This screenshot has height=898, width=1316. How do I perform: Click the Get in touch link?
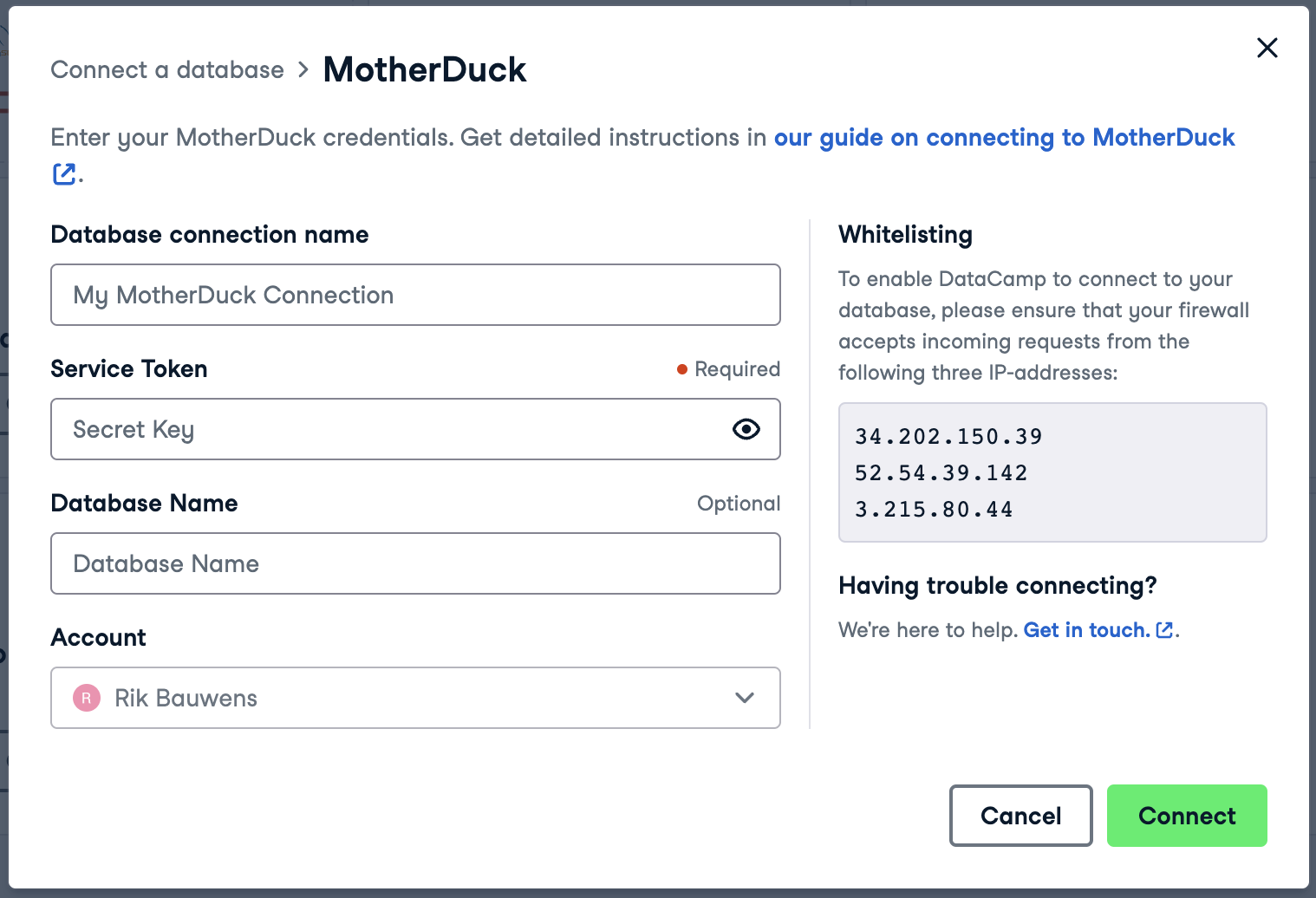[x=1086, y=630]
